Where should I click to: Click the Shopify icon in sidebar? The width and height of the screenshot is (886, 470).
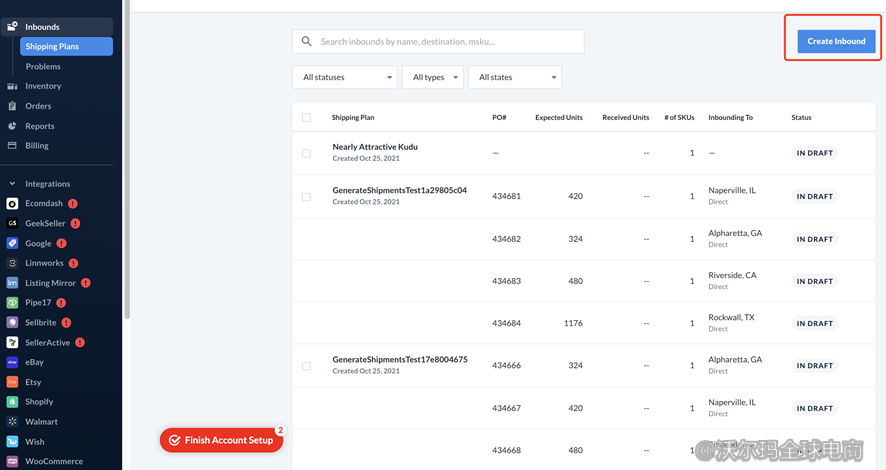point(13,402)
